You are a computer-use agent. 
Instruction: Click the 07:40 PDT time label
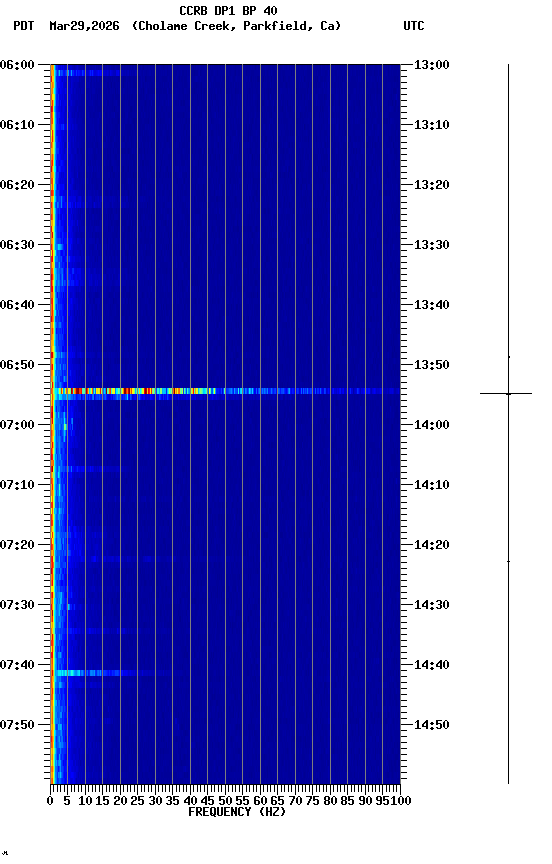(17, 666)
